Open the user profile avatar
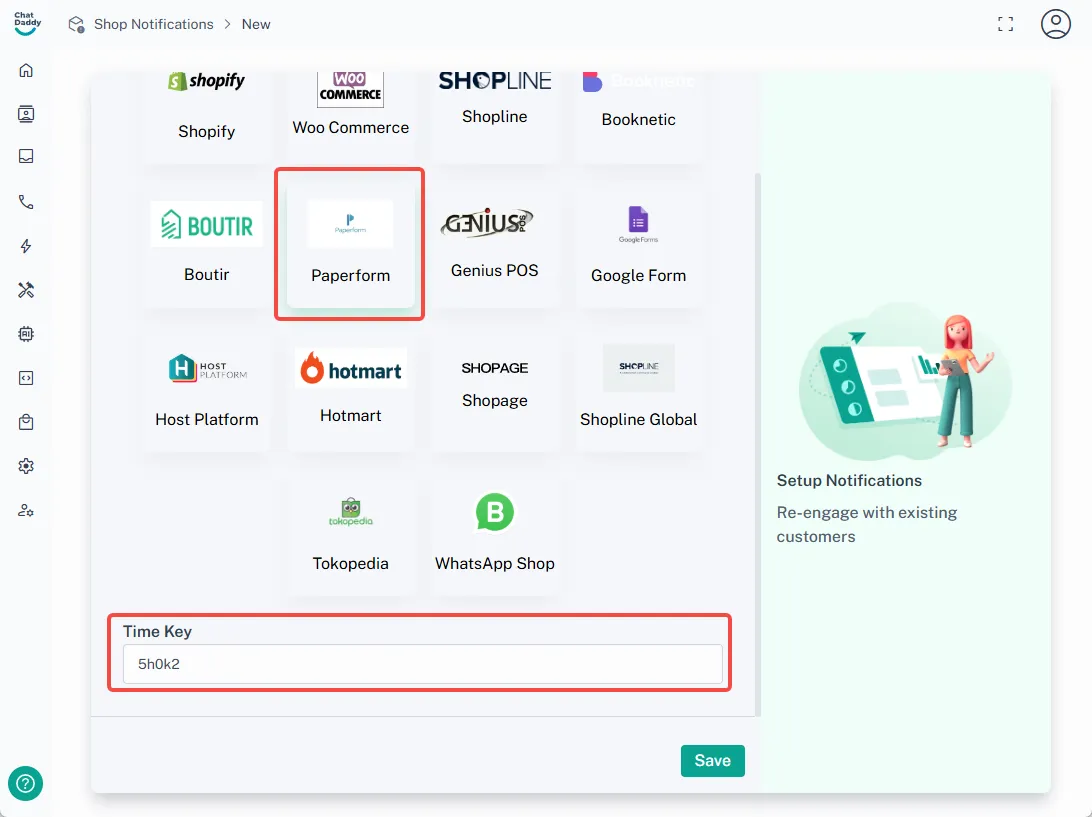The image size is (1092, 817). click(x=1056, y=24)
